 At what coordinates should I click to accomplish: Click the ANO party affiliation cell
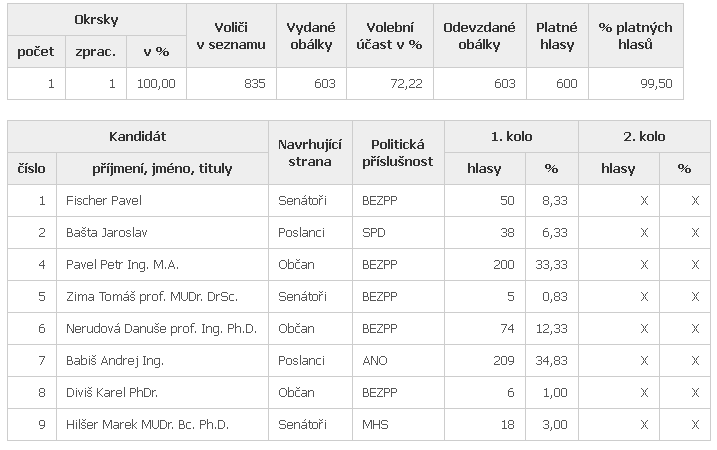pos(376,361)
